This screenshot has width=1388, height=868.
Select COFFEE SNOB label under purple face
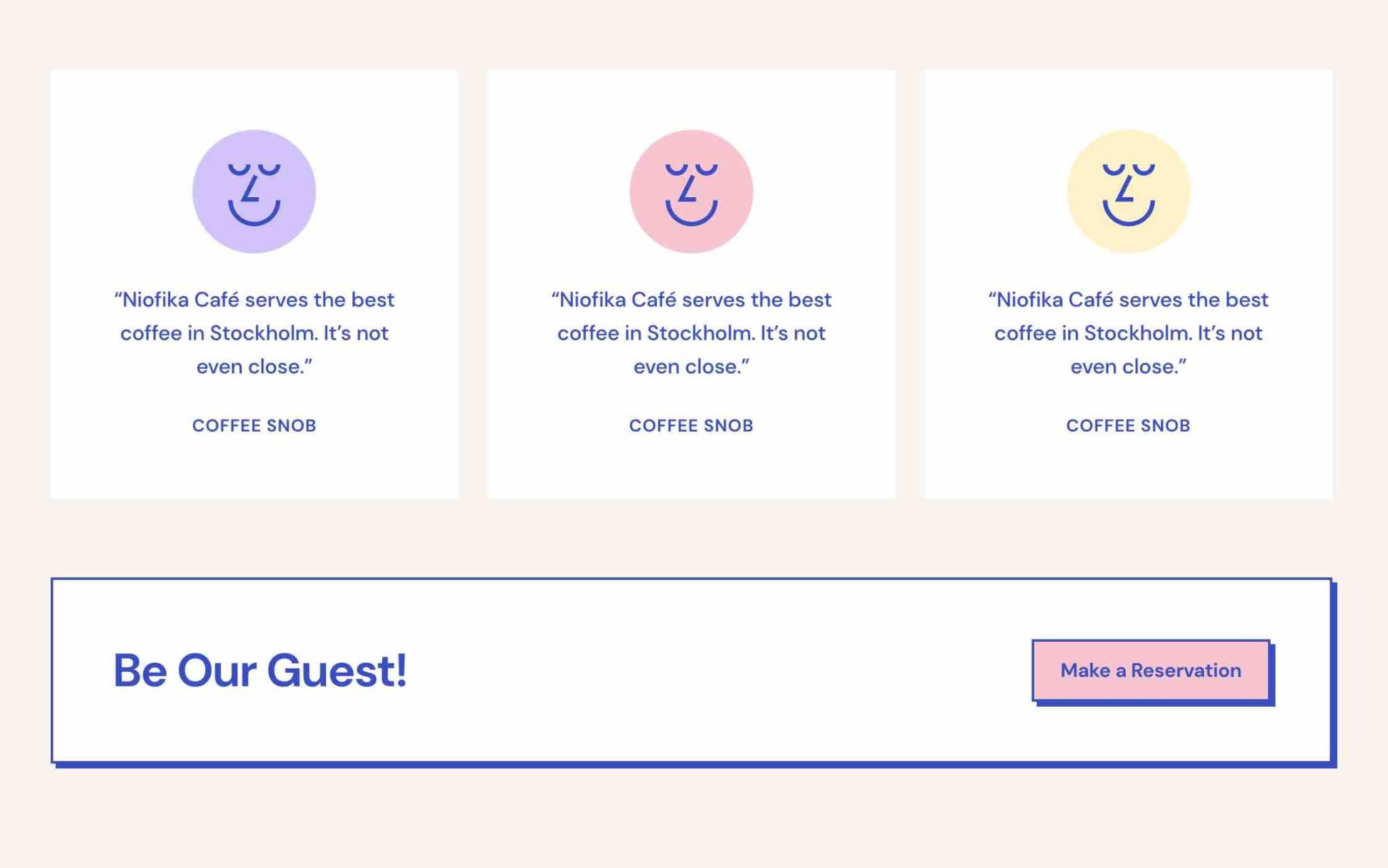click(x=254, y=426)
